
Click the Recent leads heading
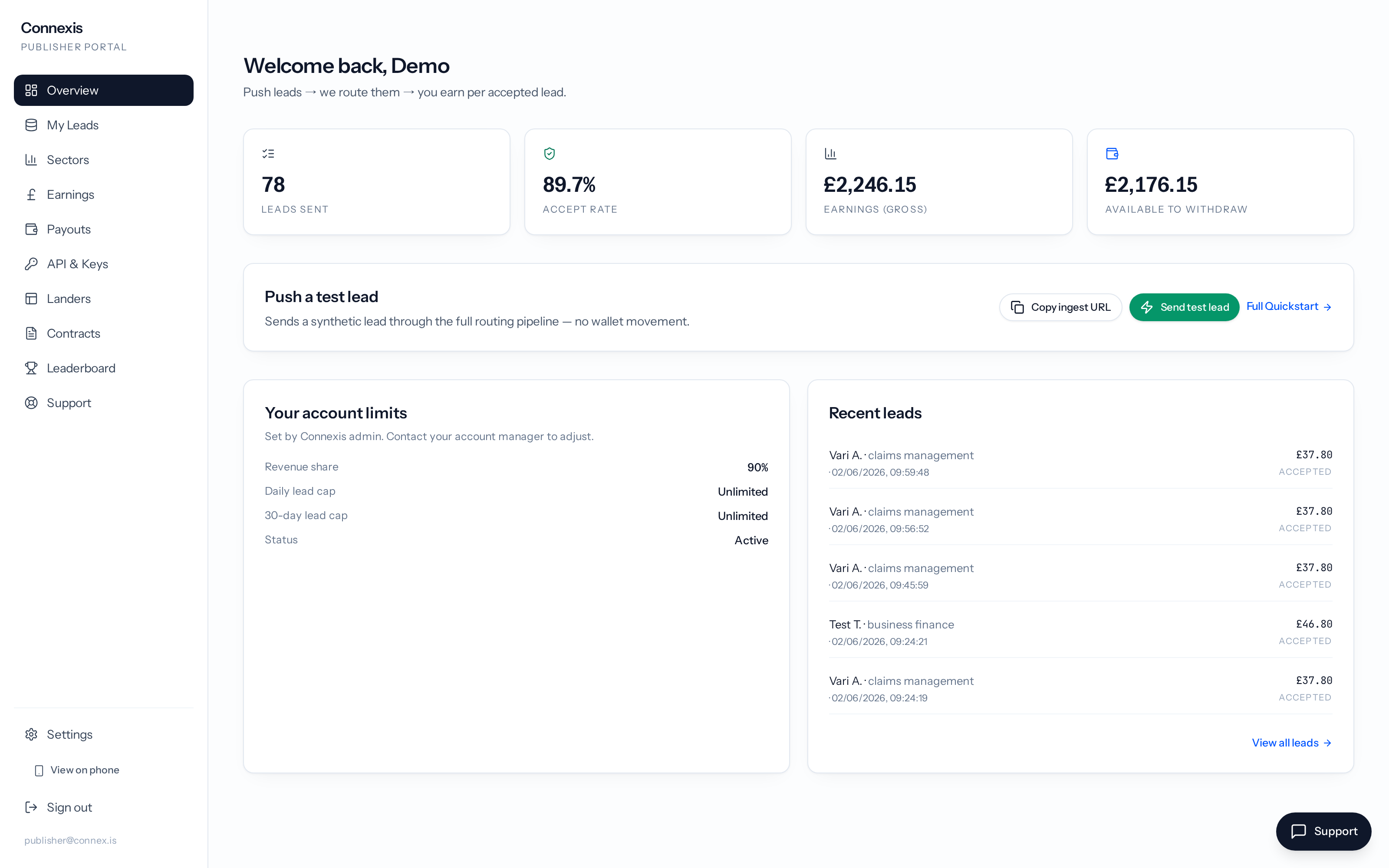point(876,413)
